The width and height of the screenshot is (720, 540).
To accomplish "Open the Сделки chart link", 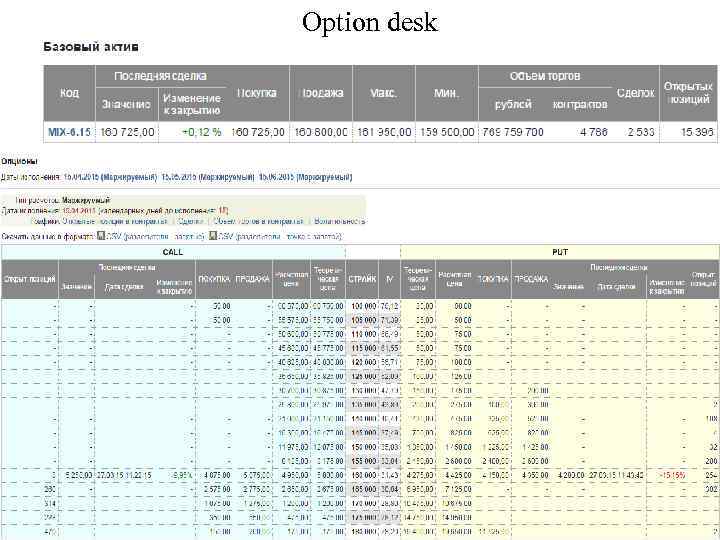I will click(191, 221).
